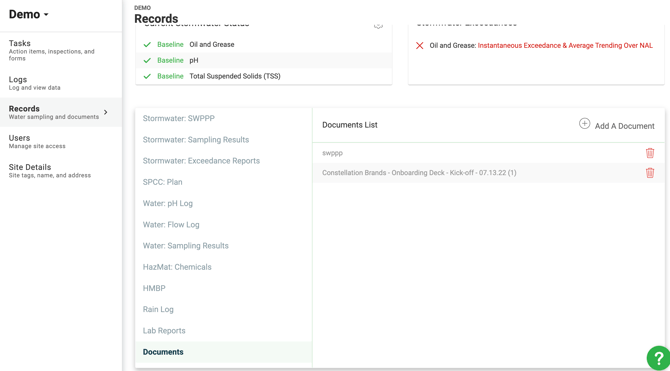Click the green checkmark beside pH

[147, 60]
